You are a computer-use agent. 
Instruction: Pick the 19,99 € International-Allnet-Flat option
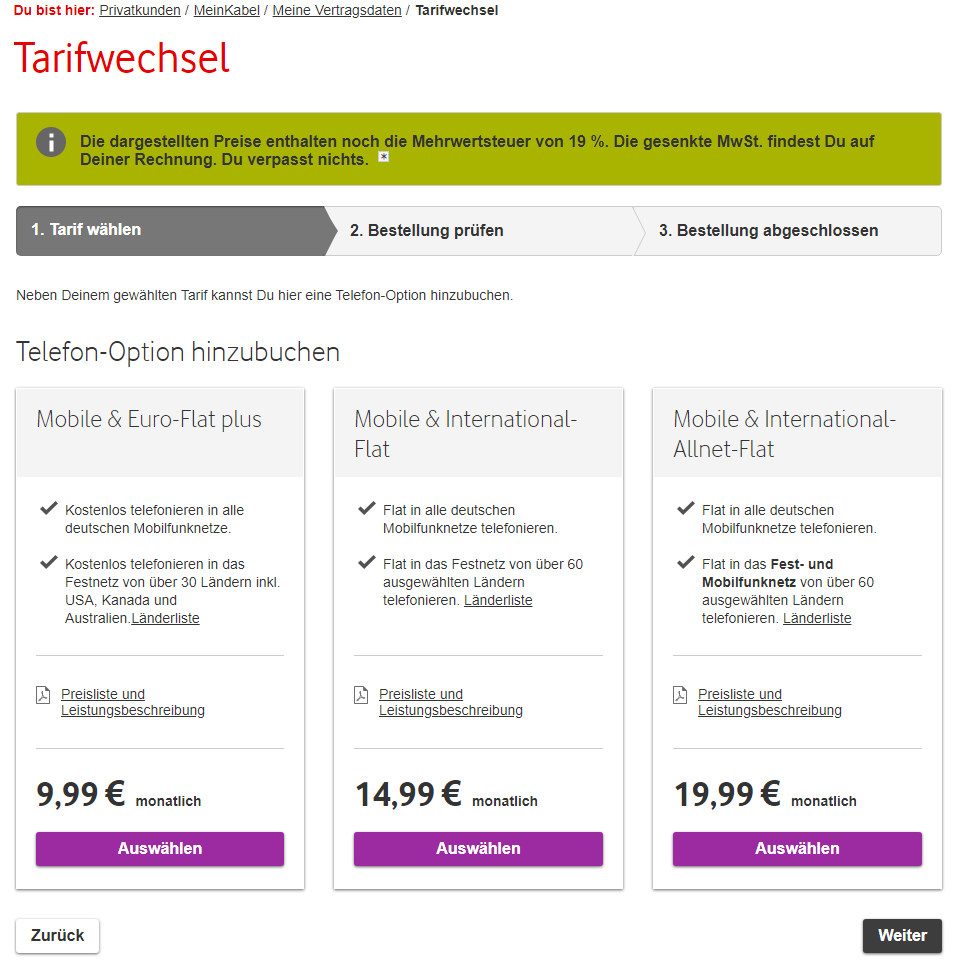coord(797,848)
